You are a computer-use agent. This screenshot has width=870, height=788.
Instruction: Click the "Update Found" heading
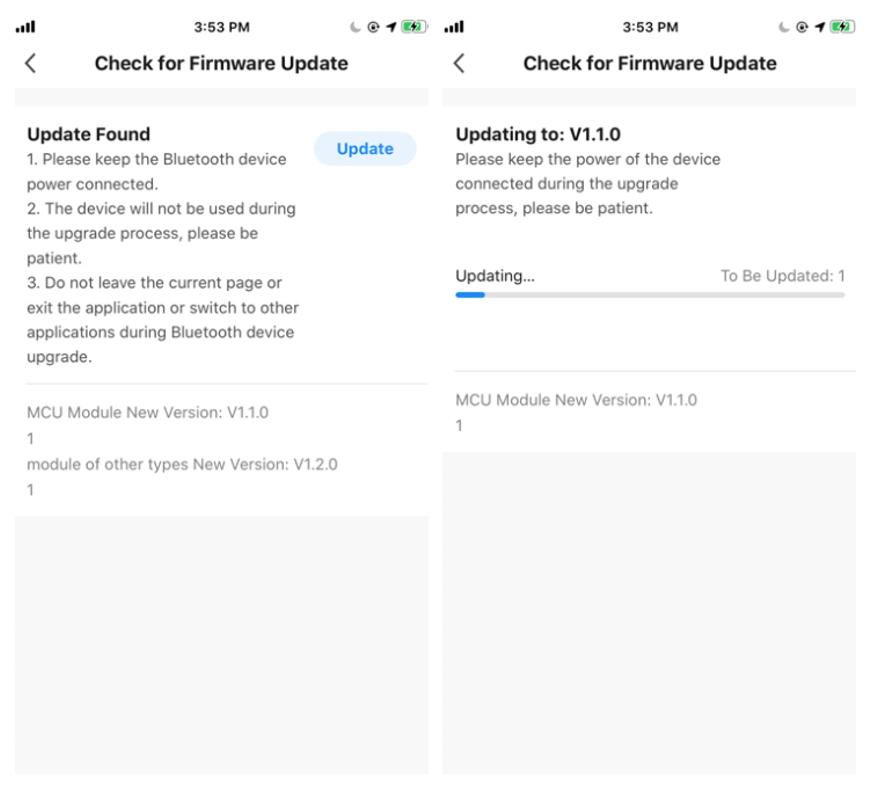(88, 134)
